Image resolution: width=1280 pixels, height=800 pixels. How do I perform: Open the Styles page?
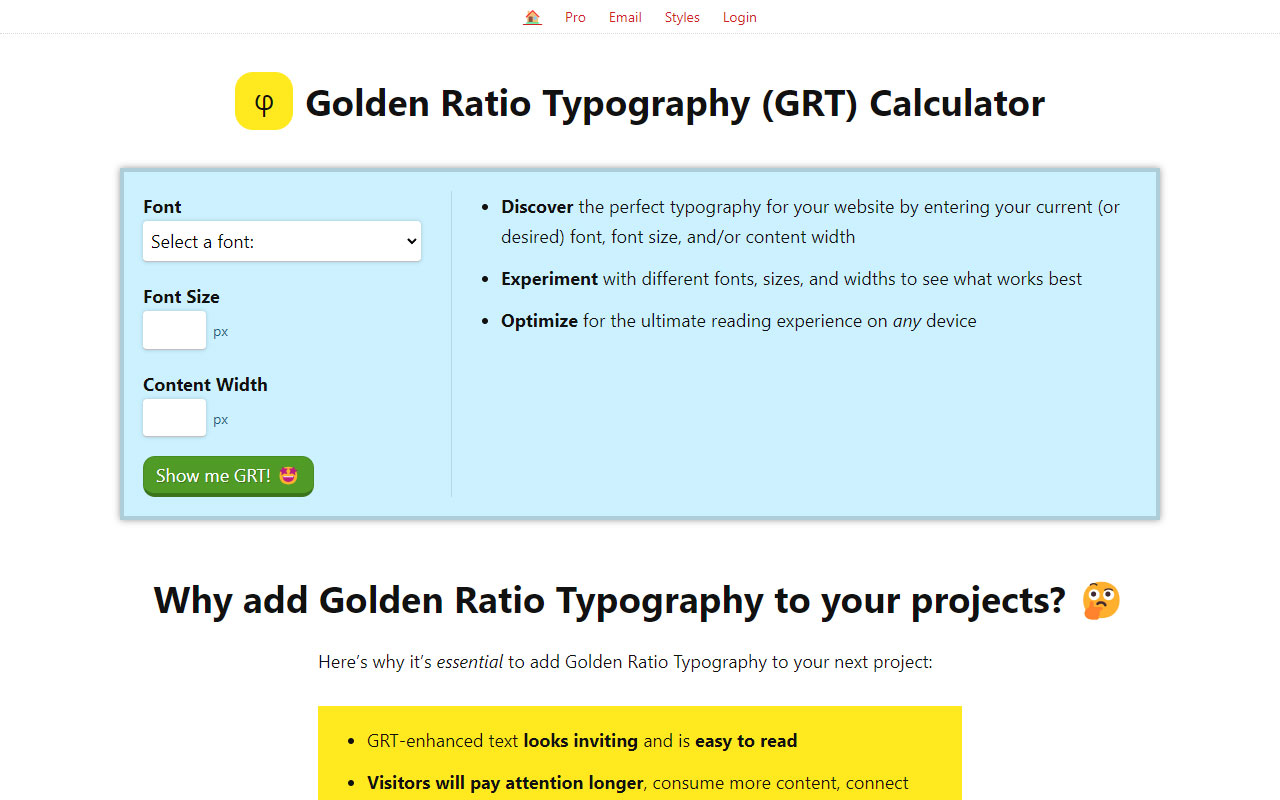point(682,17)
